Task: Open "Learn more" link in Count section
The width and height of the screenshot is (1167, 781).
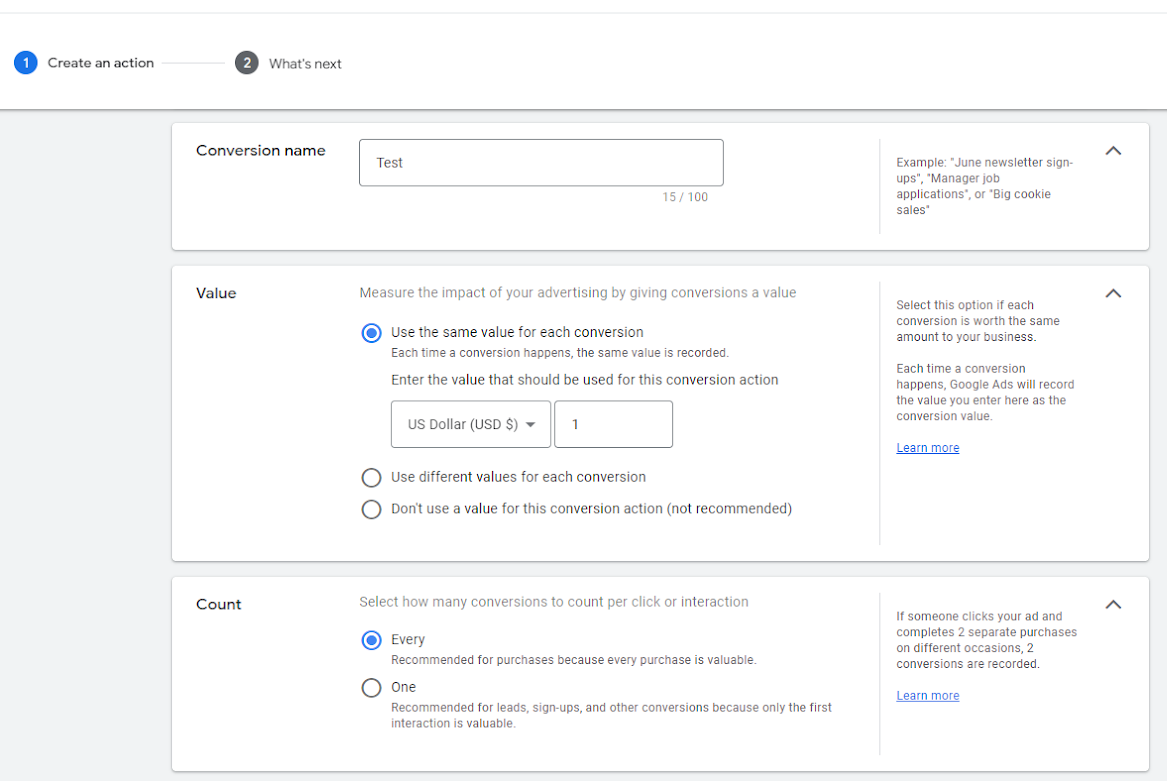Action: click(927, 696)
